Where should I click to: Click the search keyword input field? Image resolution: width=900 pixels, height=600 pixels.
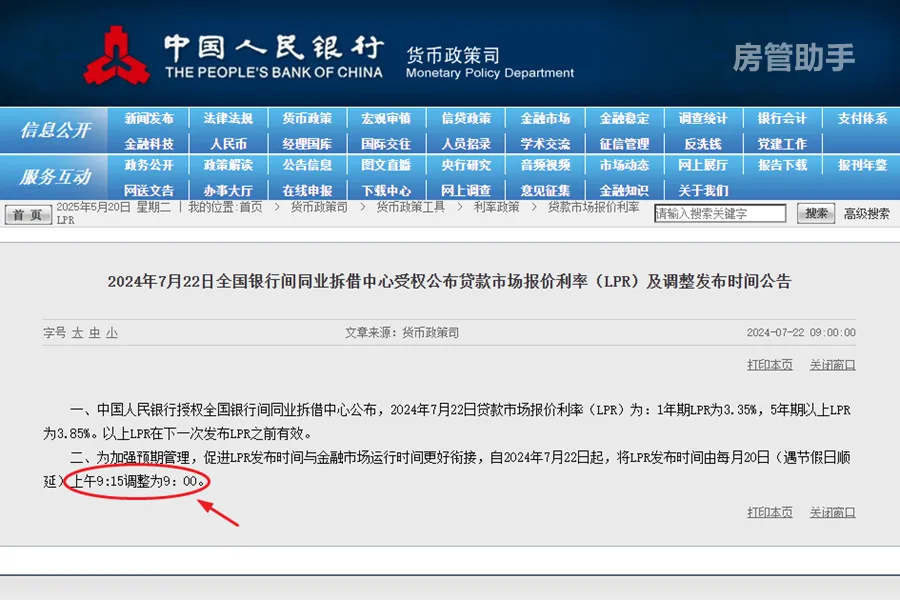720,213
